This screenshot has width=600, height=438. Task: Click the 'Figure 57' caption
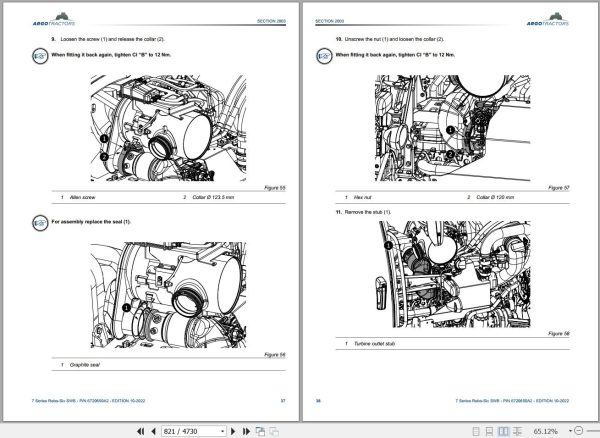tap(559, 188)
